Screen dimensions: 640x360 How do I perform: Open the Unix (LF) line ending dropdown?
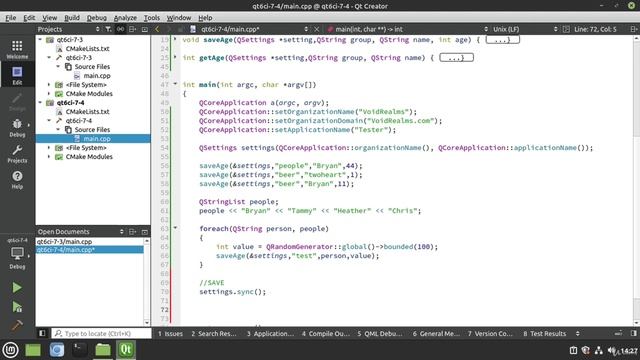point(524,29)
